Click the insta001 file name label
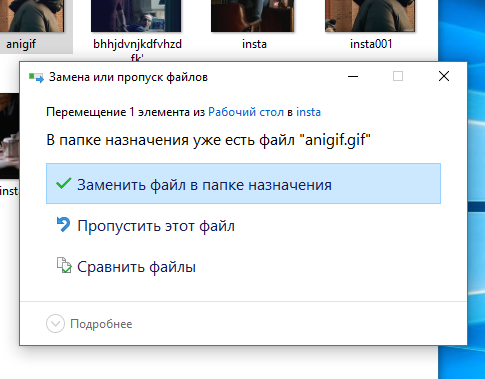 371,44
